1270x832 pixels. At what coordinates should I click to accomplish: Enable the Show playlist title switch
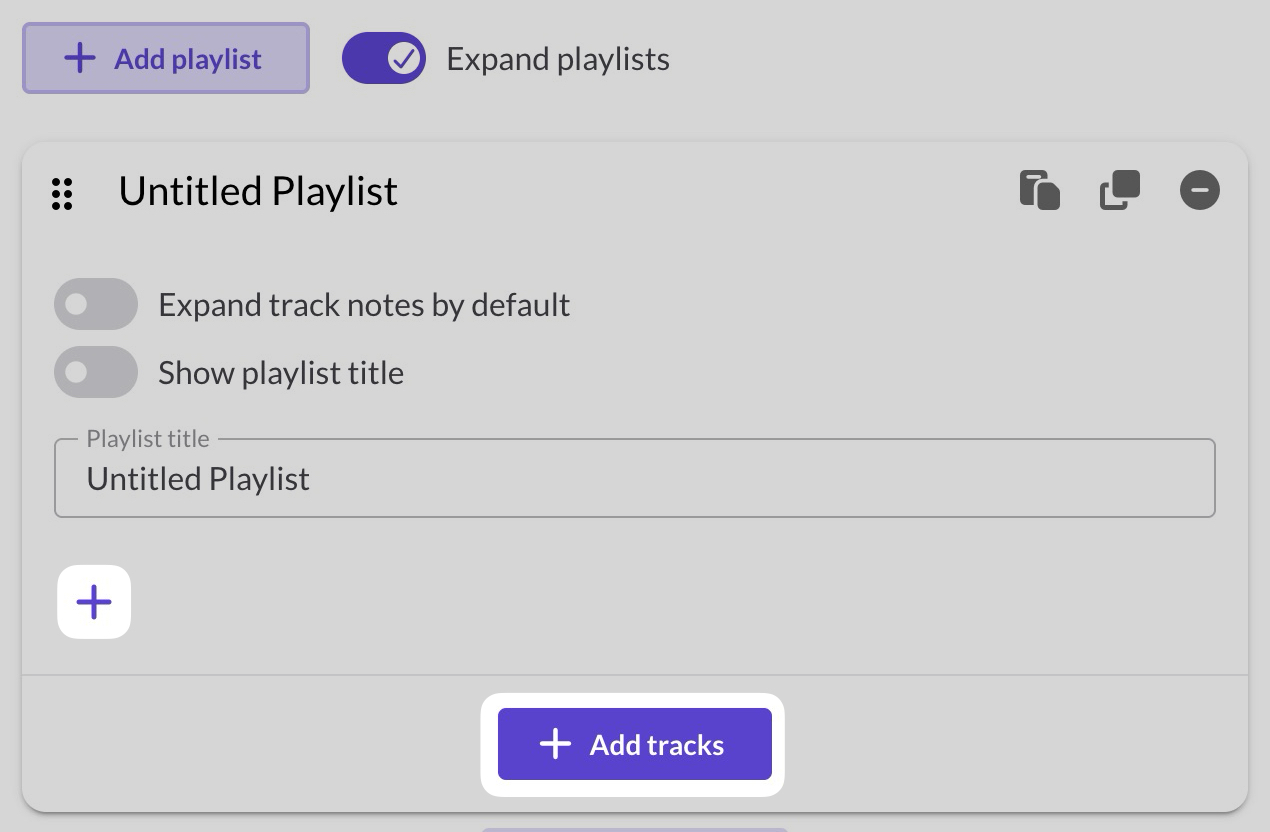(x=95, y=372)
